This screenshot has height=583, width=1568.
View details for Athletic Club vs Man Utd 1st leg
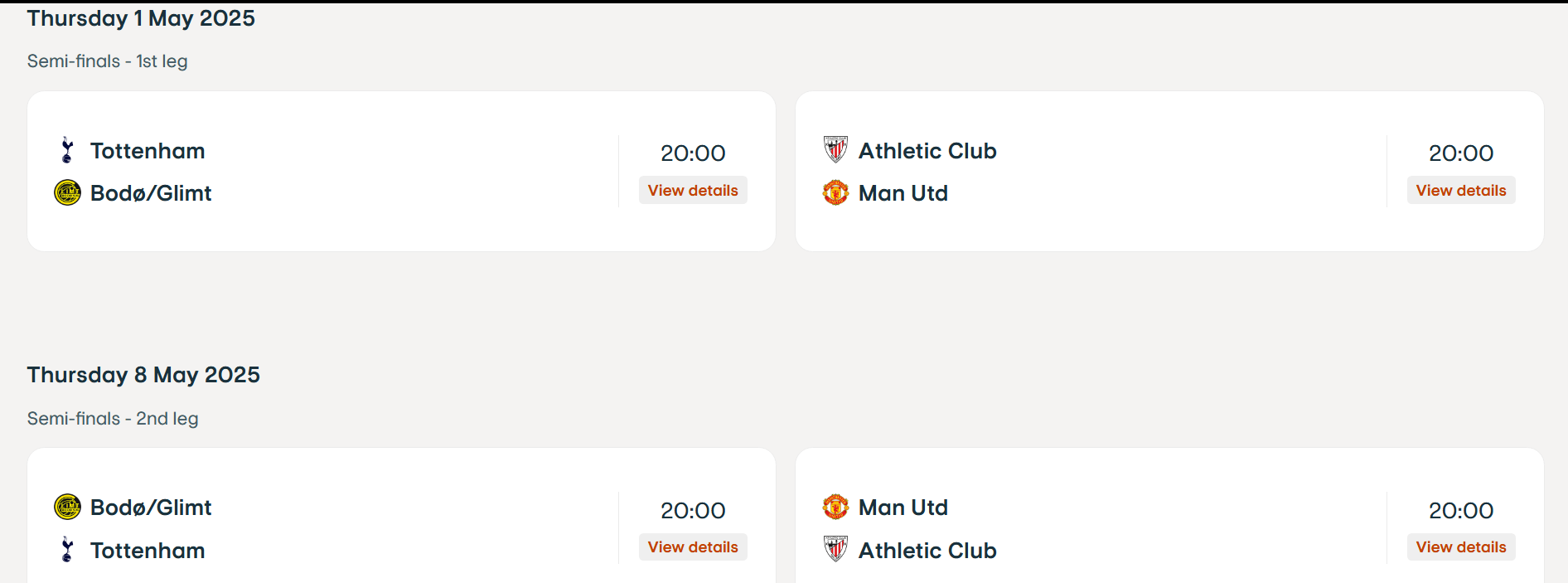tap(1461, 190)
